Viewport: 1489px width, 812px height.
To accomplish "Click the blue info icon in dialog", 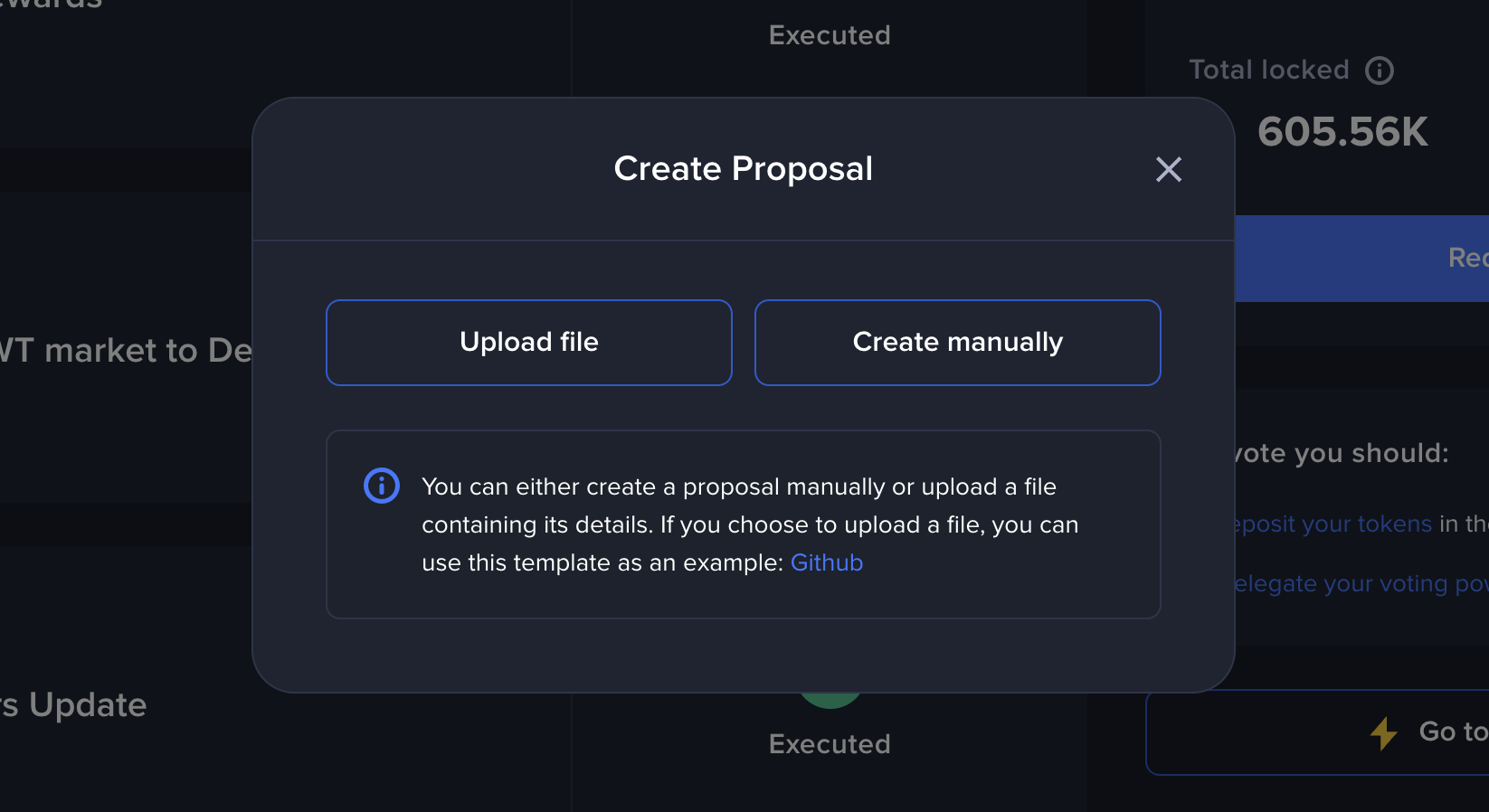I will [382, 486].
